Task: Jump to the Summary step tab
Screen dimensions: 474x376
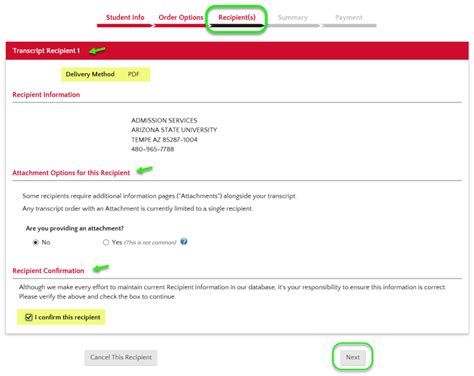Action: [293, 17]
